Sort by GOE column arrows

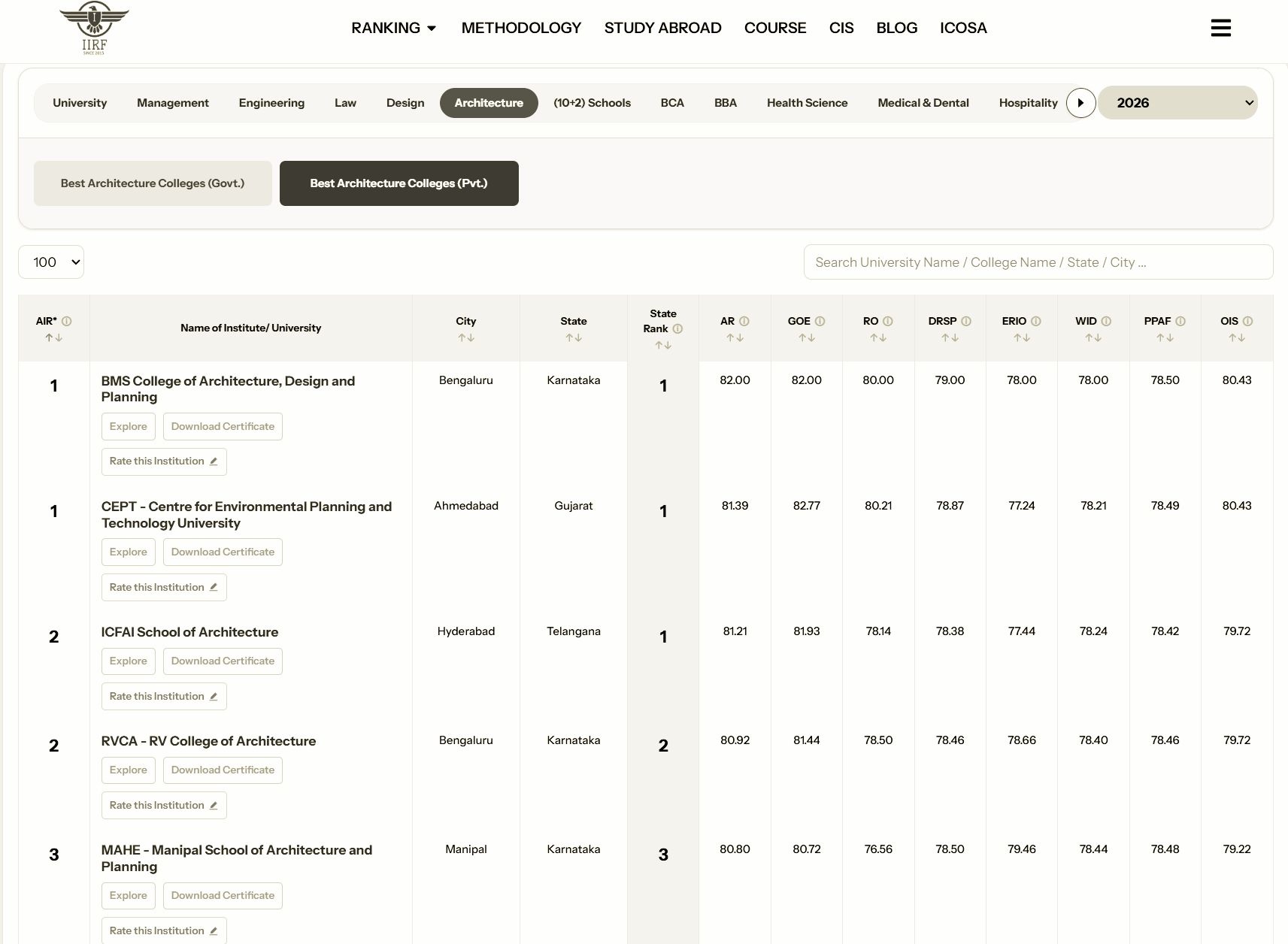[x=807, y=337]
